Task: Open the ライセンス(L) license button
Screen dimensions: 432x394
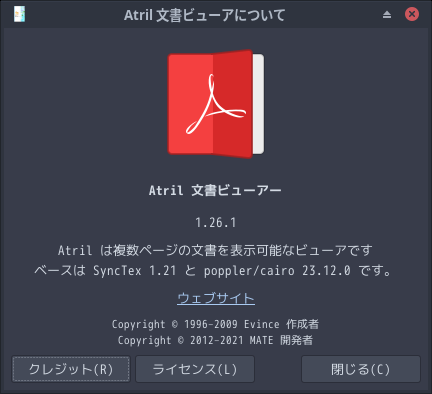Action: point(195,369)
